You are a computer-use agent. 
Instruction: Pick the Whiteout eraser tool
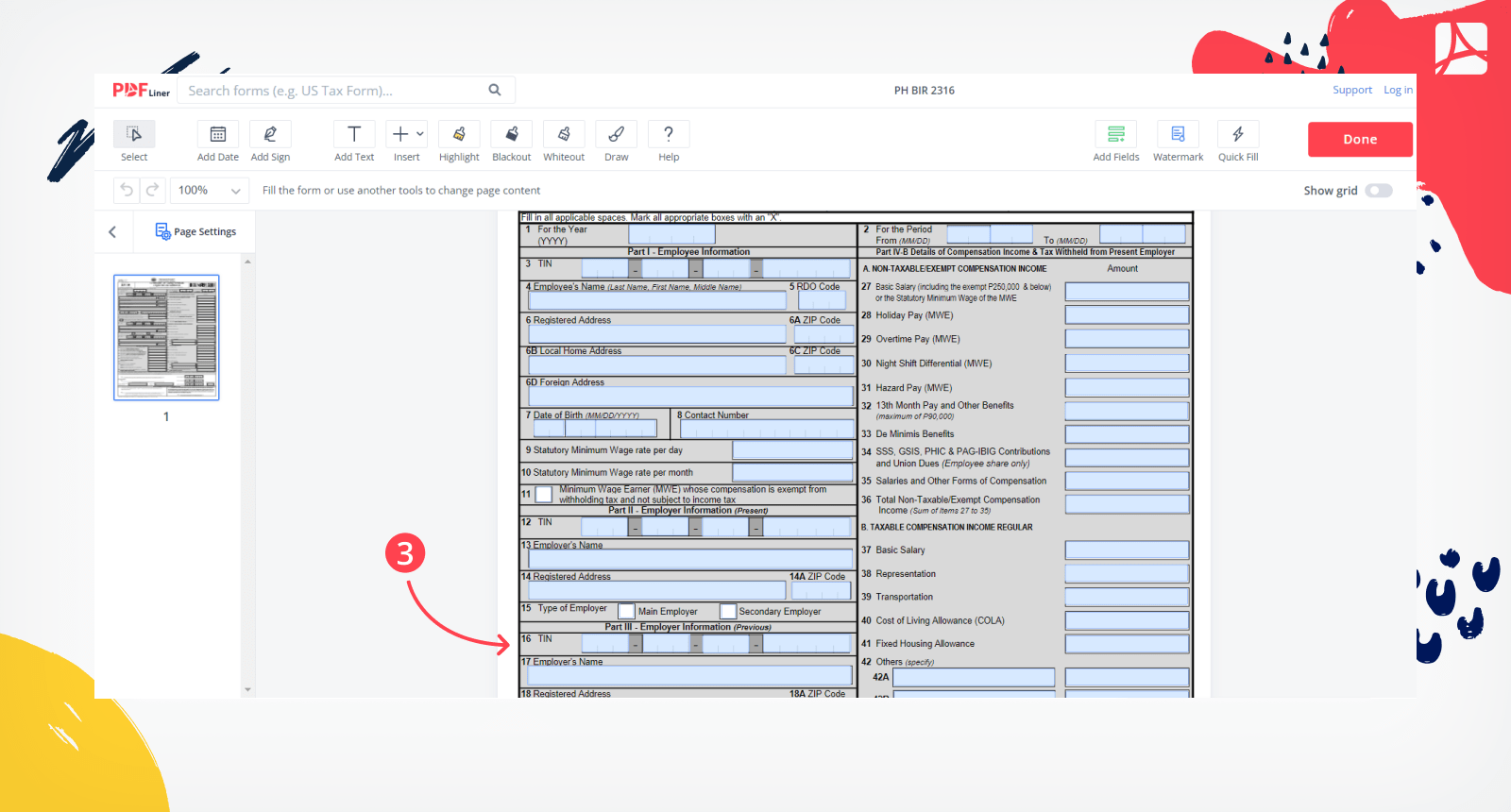[564, 134]
